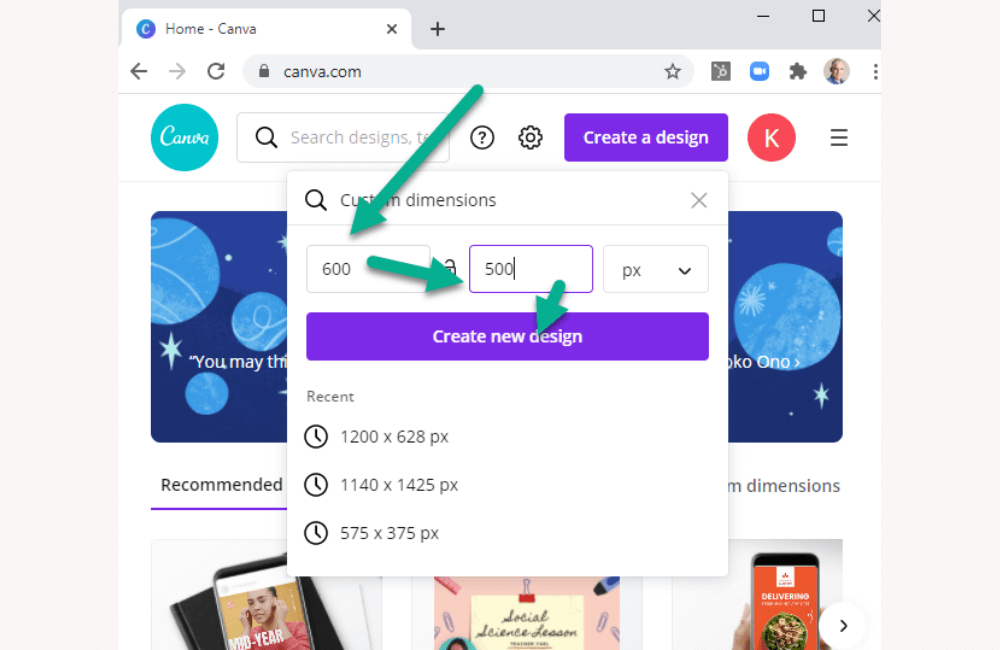Open settings gear icon in Canva header
1000x650 pixels.
(530, 138)
